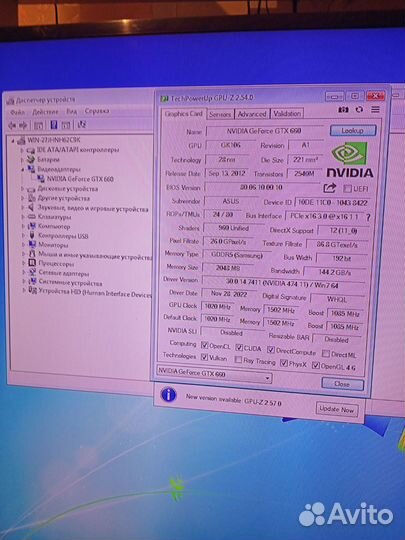The image size is (405, 540).
Task: Switch to the Sensors tab
Action: [x=220, y=114]
